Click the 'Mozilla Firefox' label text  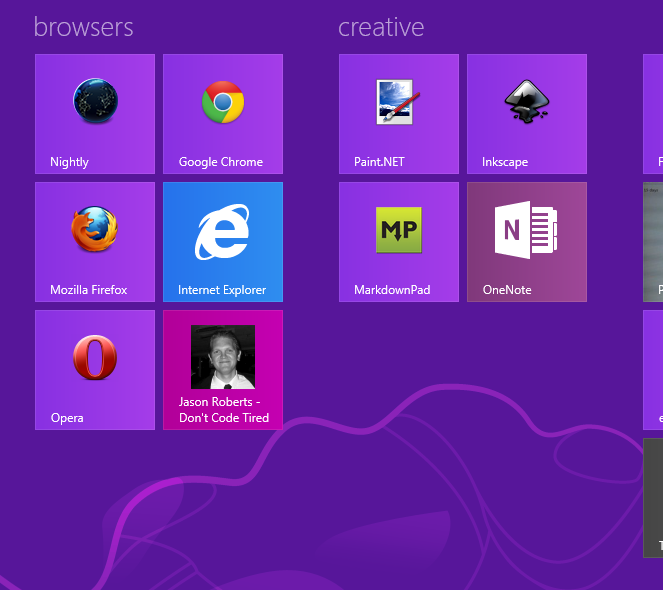(x=89, y=290)
